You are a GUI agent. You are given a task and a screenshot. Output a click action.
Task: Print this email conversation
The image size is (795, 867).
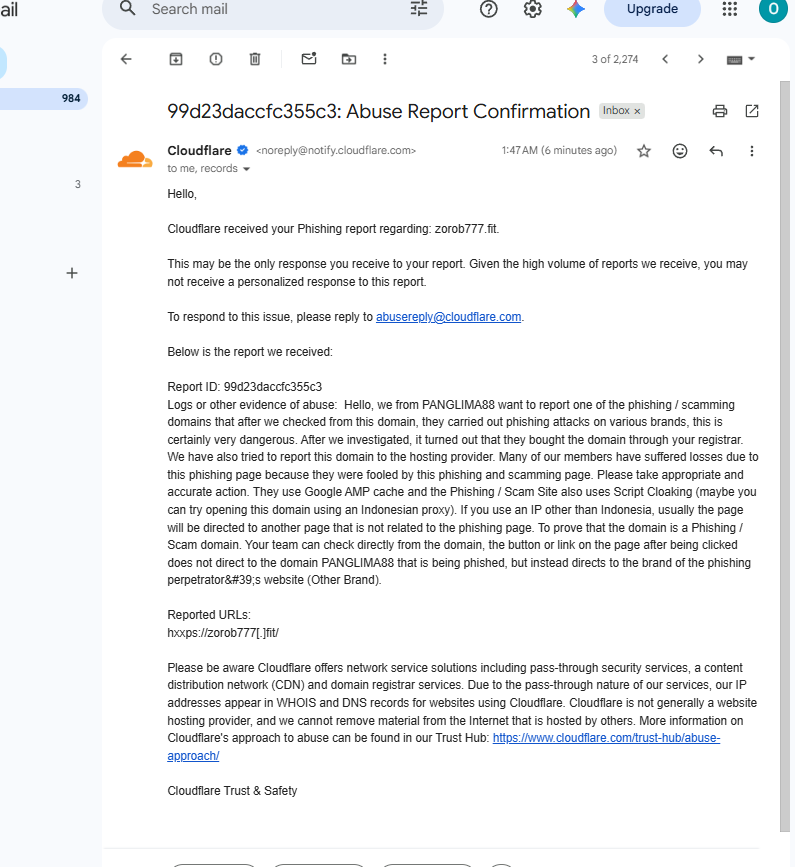(x=720, y=111)
